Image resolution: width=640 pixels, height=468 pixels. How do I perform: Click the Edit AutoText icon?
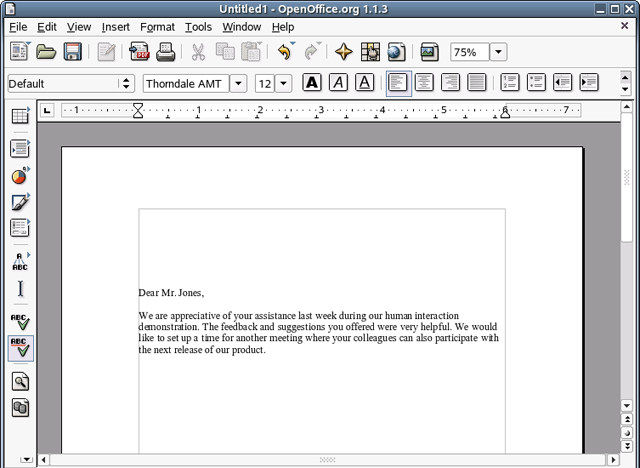pos(20,262)
